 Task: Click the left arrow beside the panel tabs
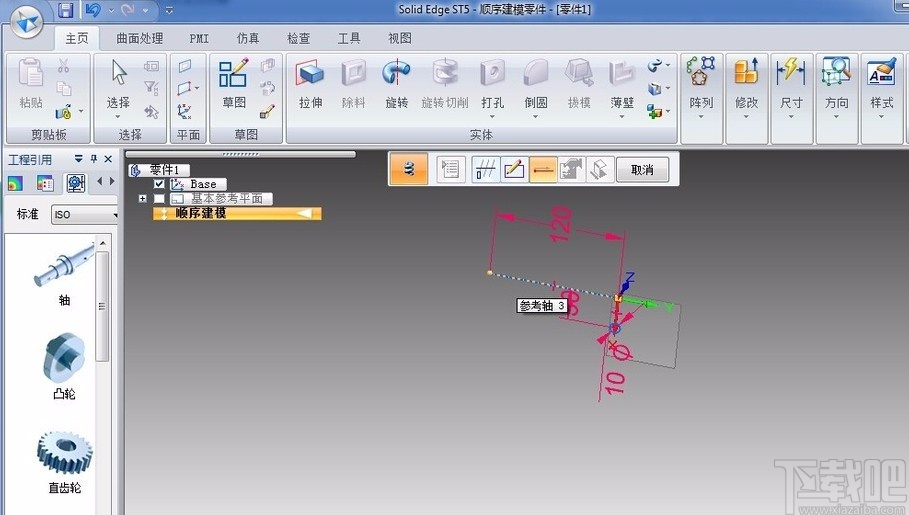[99, 182]
